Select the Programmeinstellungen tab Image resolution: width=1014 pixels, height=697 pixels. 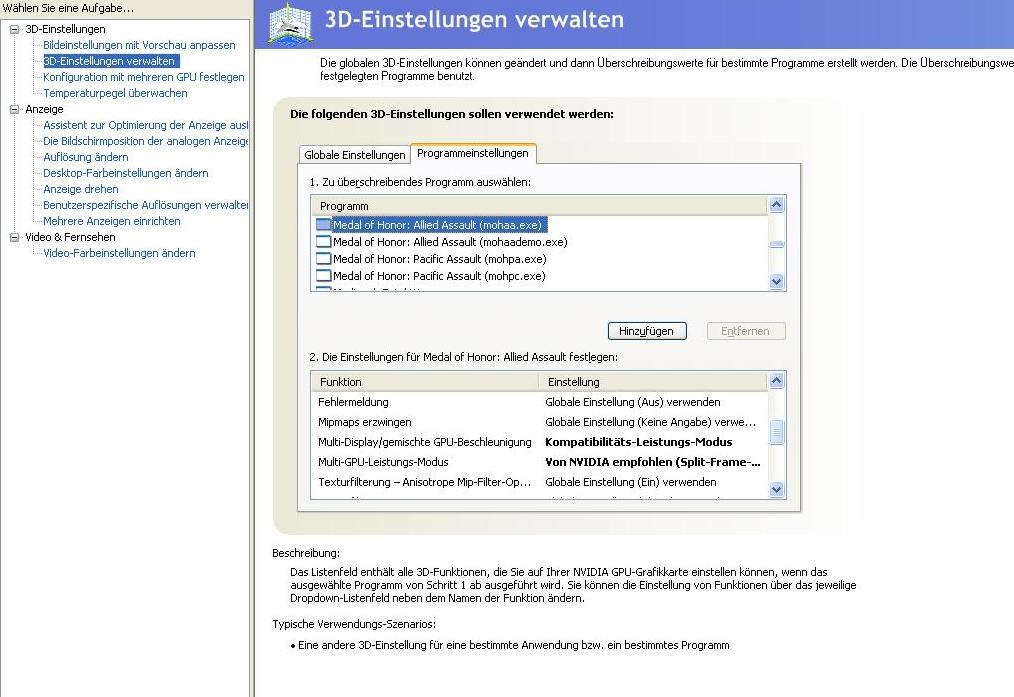473,153
